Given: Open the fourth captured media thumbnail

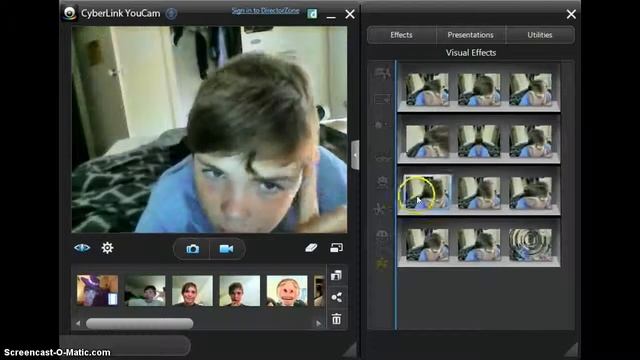Looking at the screenshot, I should coord(240,291).
